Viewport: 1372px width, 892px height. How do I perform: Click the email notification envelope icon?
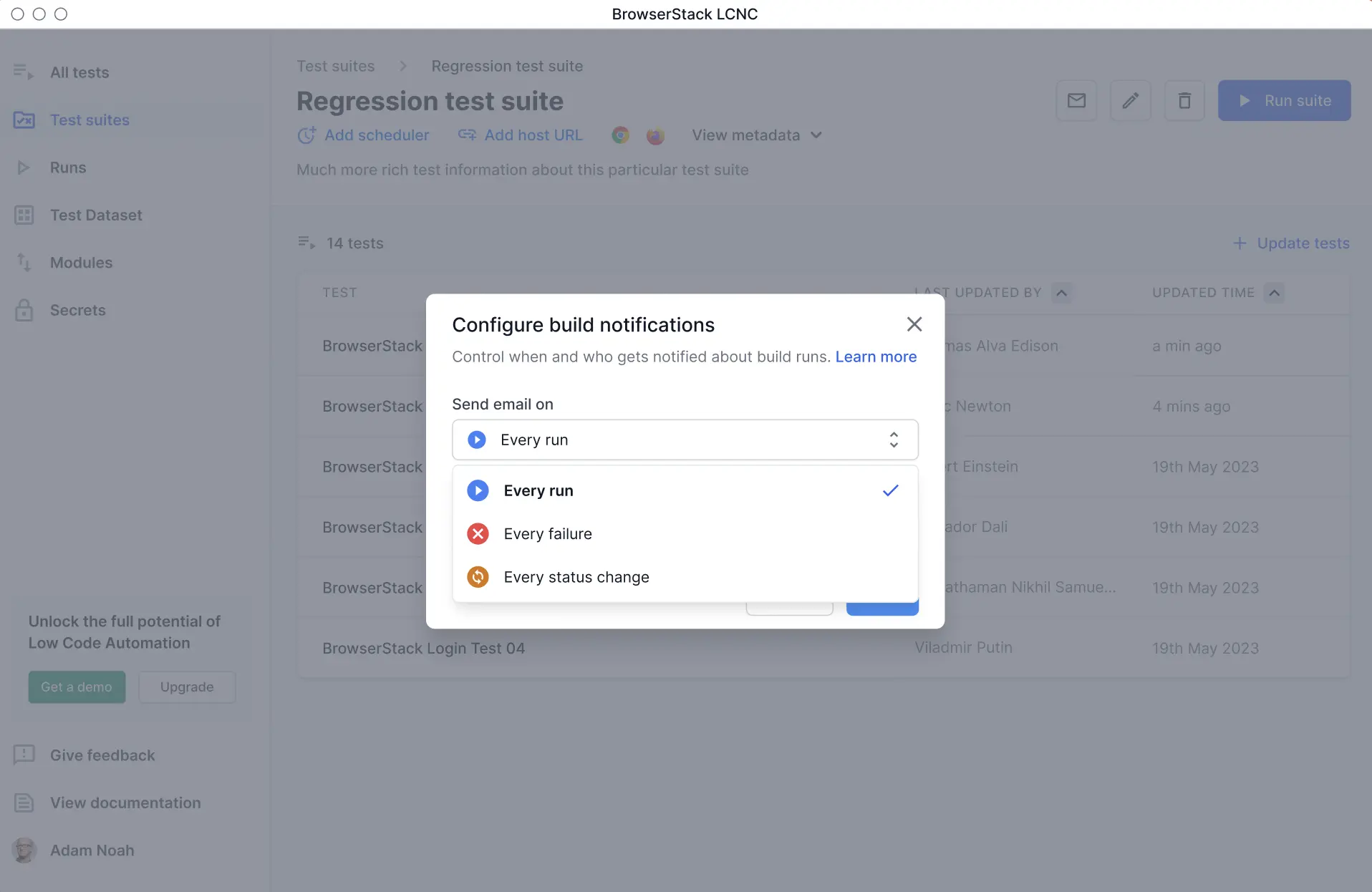1076,101
